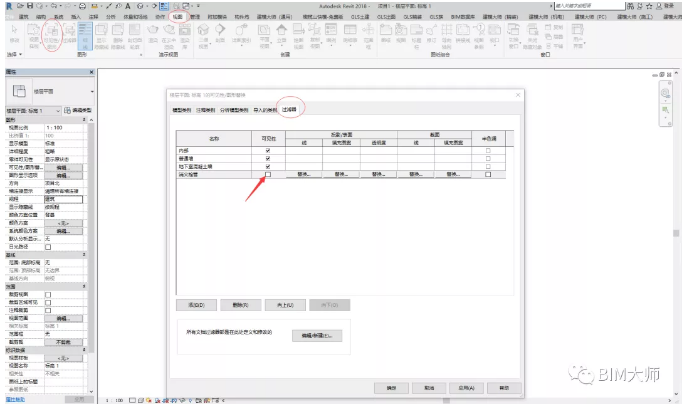Viewport: 688px width, 408px height.
Task: Check visibility box of highlighted fourth filter row
Action: [x=268, y=174]
